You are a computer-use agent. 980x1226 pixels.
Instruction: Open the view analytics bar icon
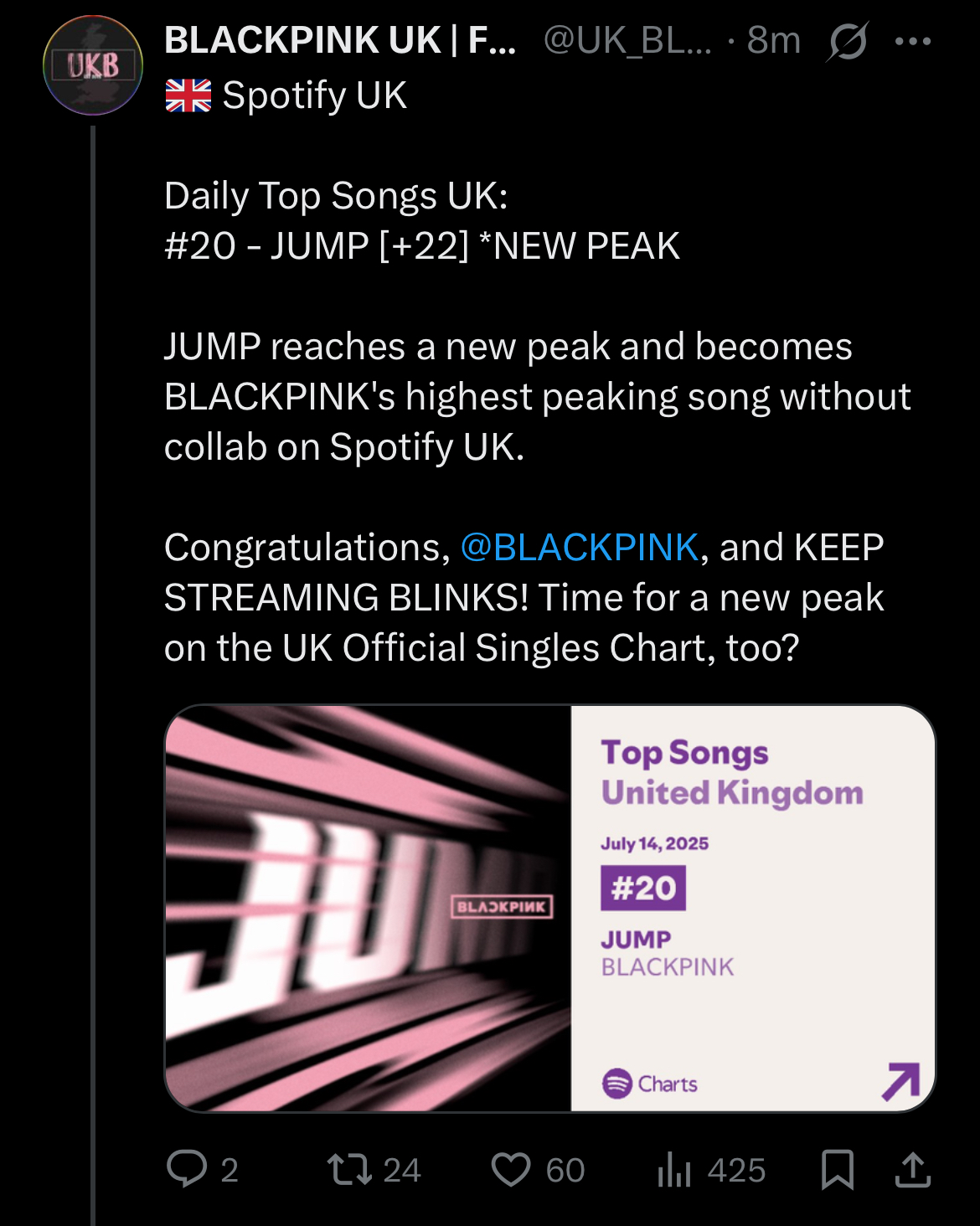674,1169
